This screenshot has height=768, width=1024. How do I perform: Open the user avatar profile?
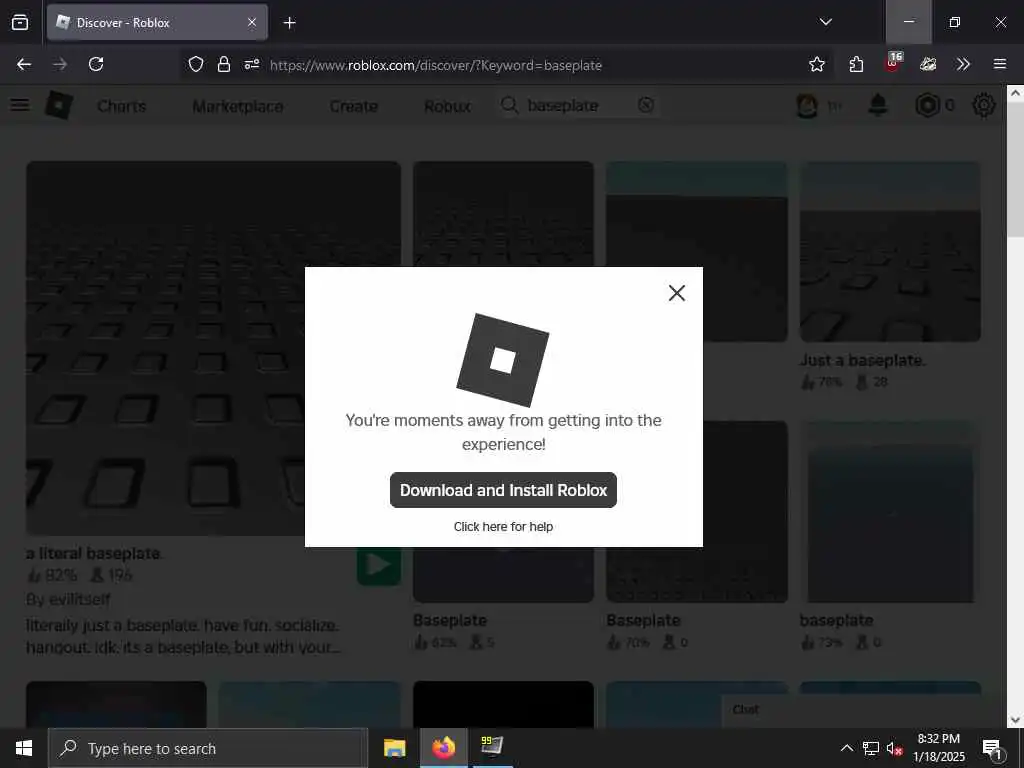coord(807,105)
